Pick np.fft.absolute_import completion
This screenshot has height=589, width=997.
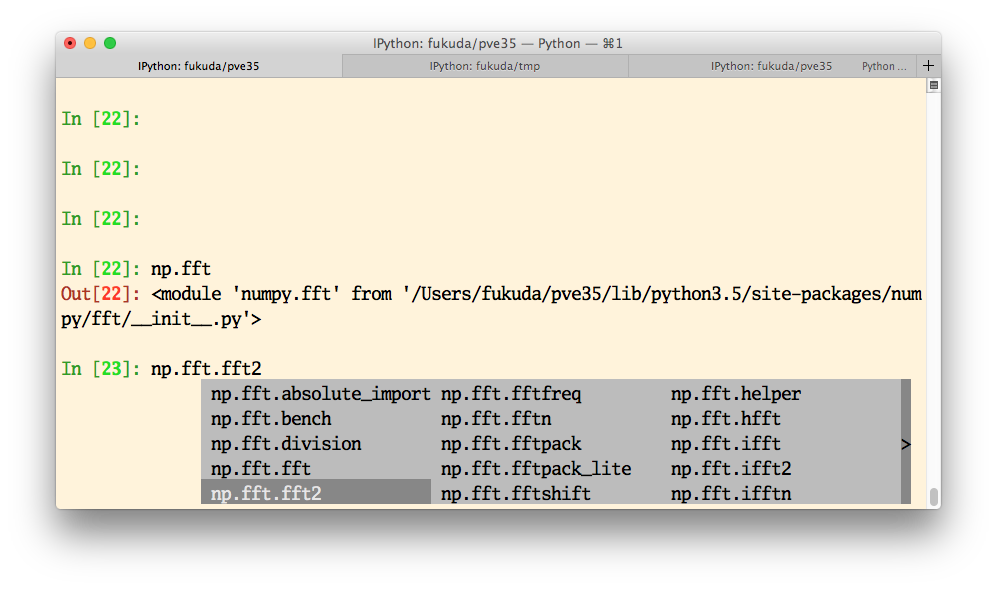[320, 394]
